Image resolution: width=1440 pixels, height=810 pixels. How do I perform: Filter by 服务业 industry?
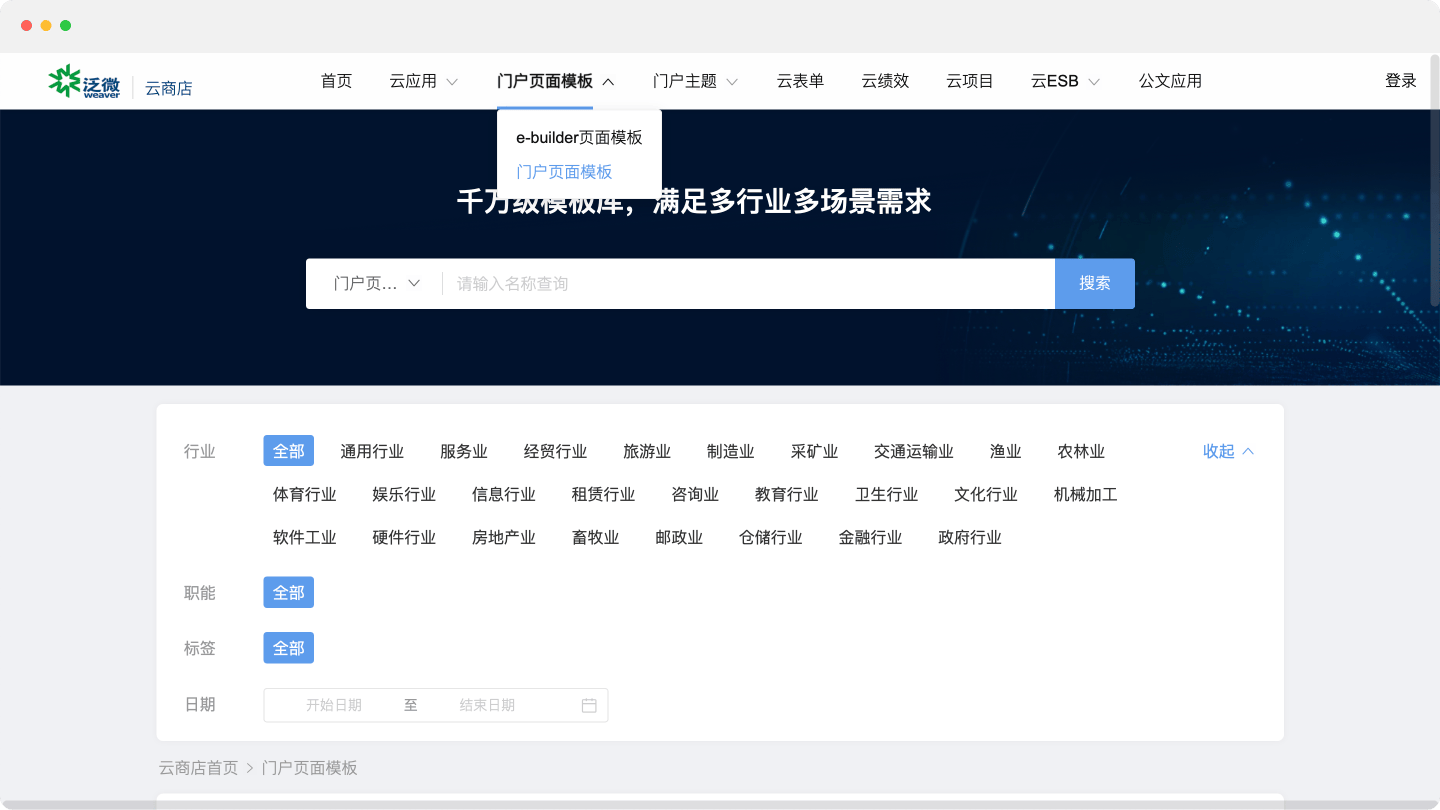pos(464,452)
